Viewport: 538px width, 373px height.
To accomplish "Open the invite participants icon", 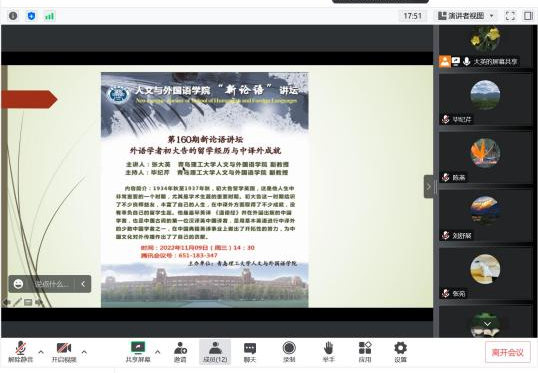I will [x=180, y=352].
